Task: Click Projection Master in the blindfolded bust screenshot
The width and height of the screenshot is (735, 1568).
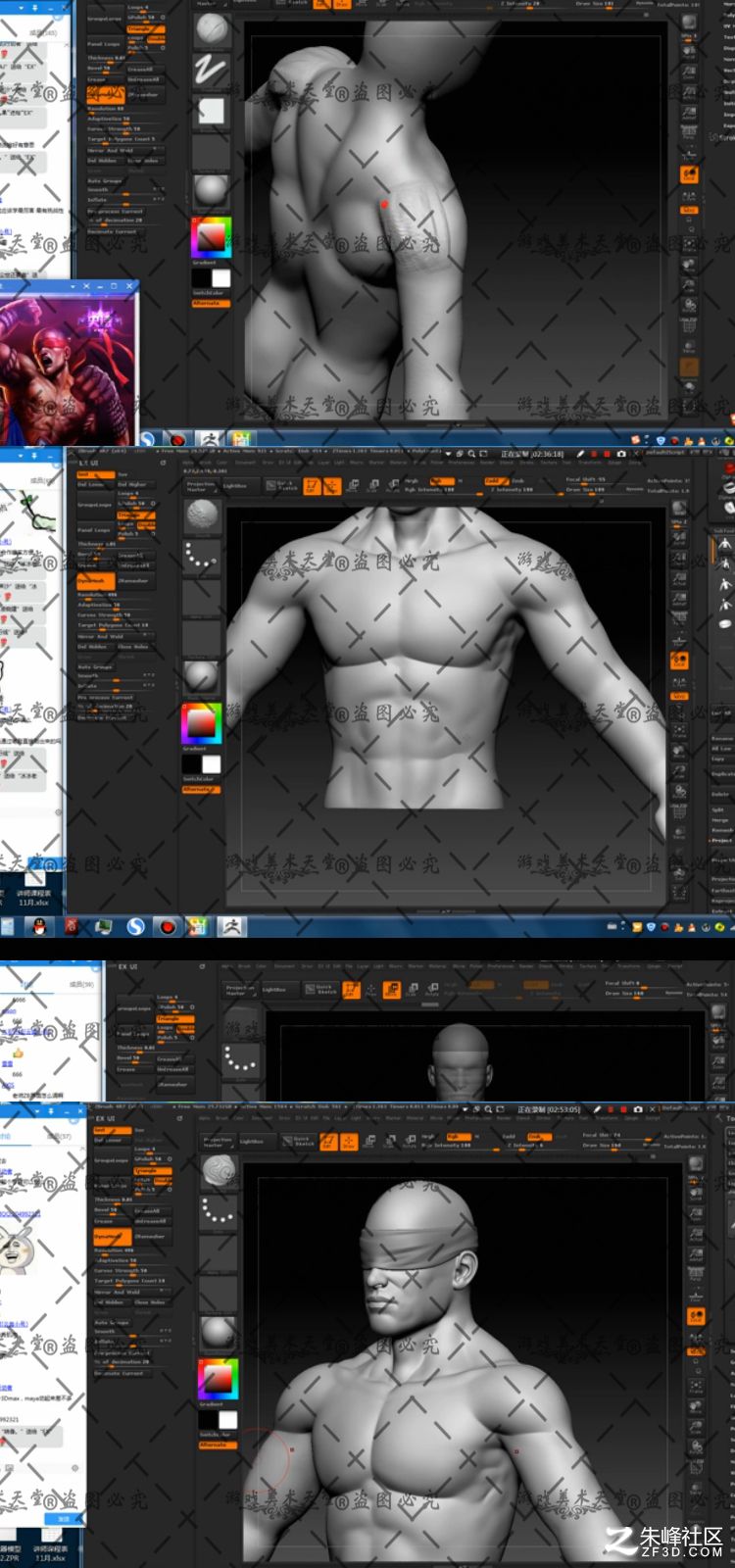Action: coord(216,1140)
